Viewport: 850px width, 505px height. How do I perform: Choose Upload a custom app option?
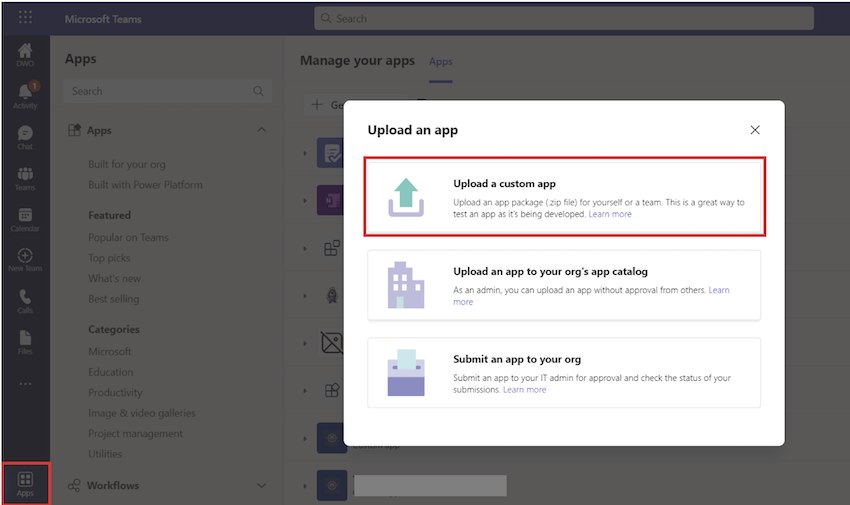(564, 197)
